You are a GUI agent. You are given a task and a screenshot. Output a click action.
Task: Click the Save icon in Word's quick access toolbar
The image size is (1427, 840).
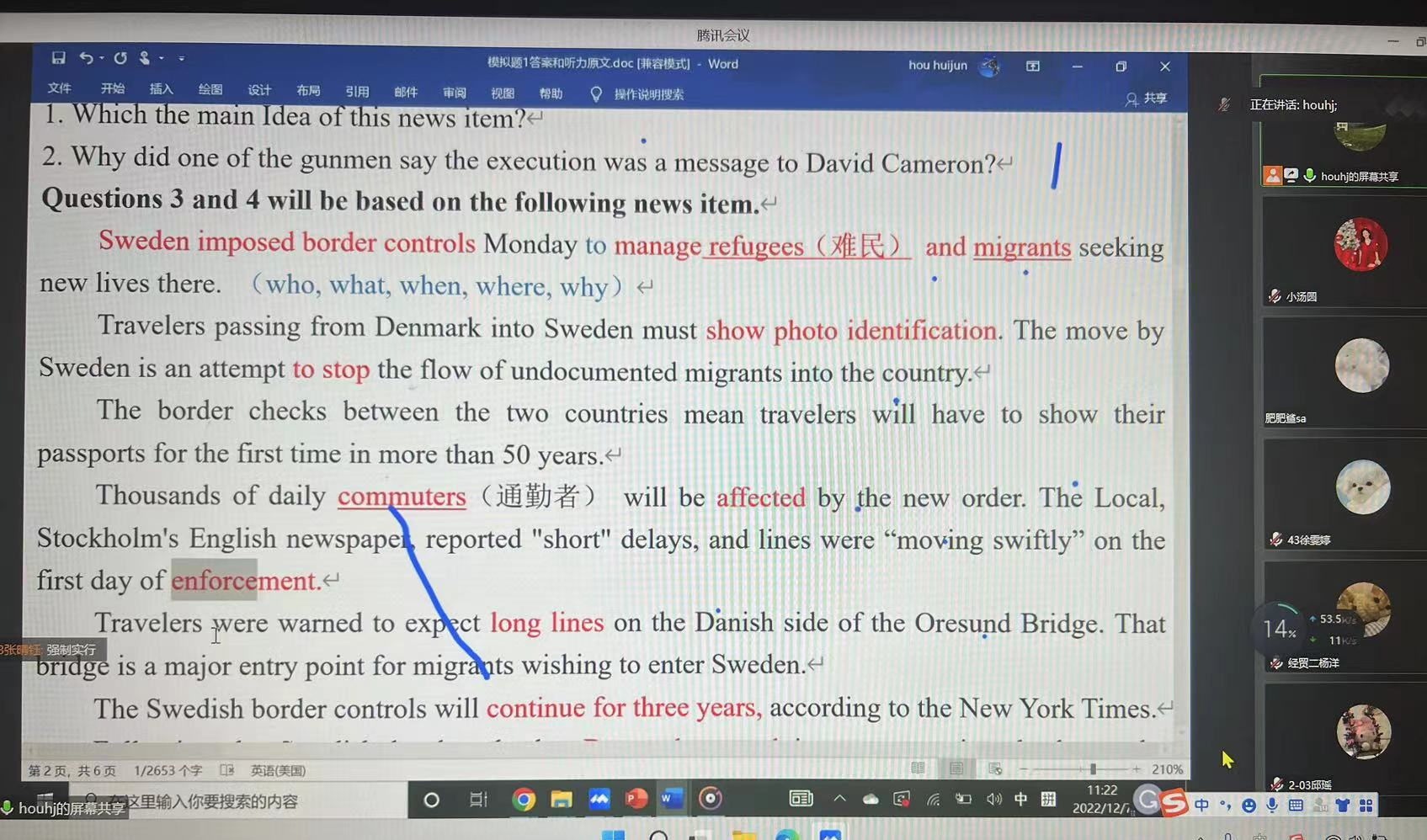point(58,57)
